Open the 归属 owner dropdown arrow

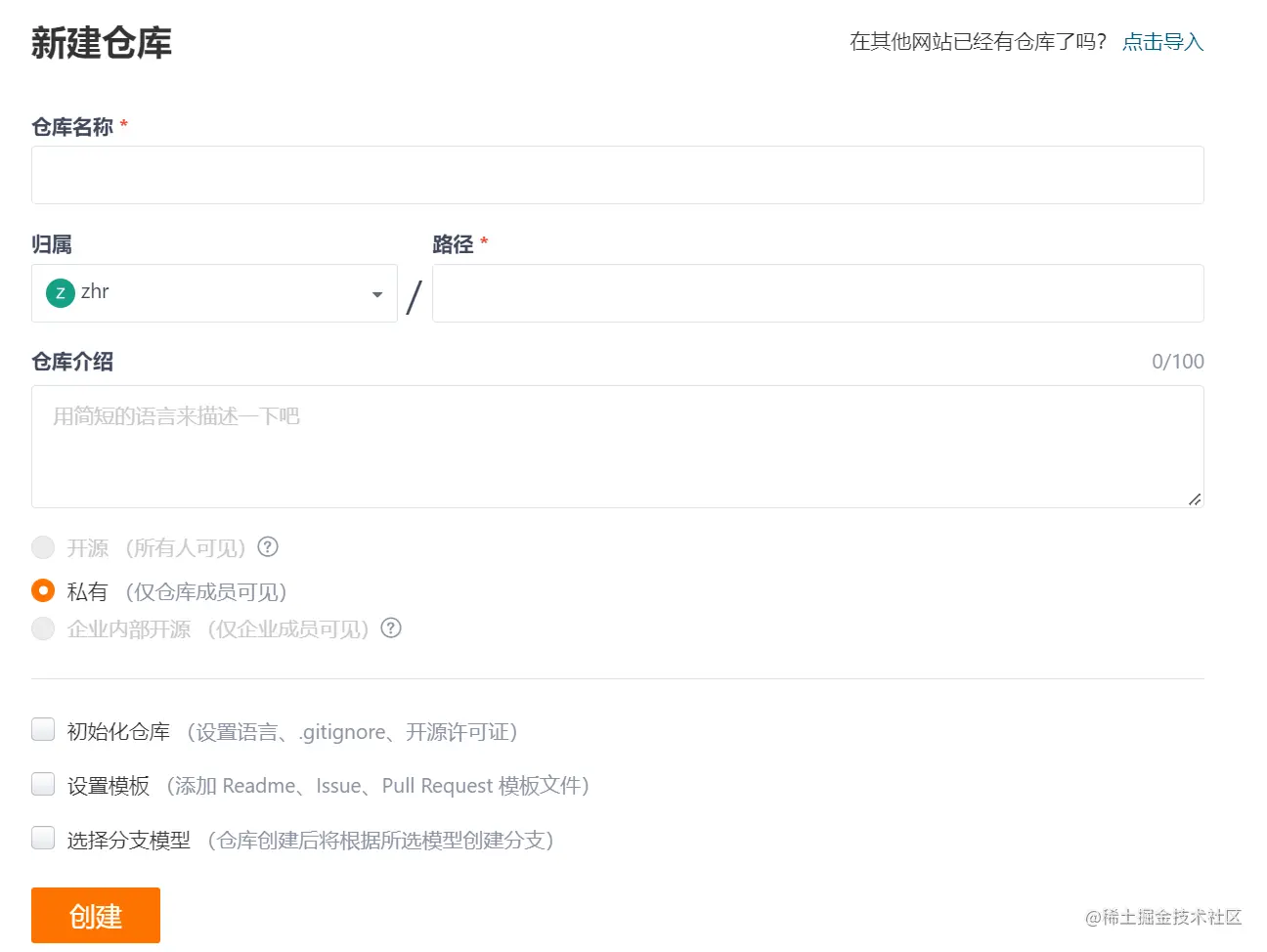(x=377, y=294)
